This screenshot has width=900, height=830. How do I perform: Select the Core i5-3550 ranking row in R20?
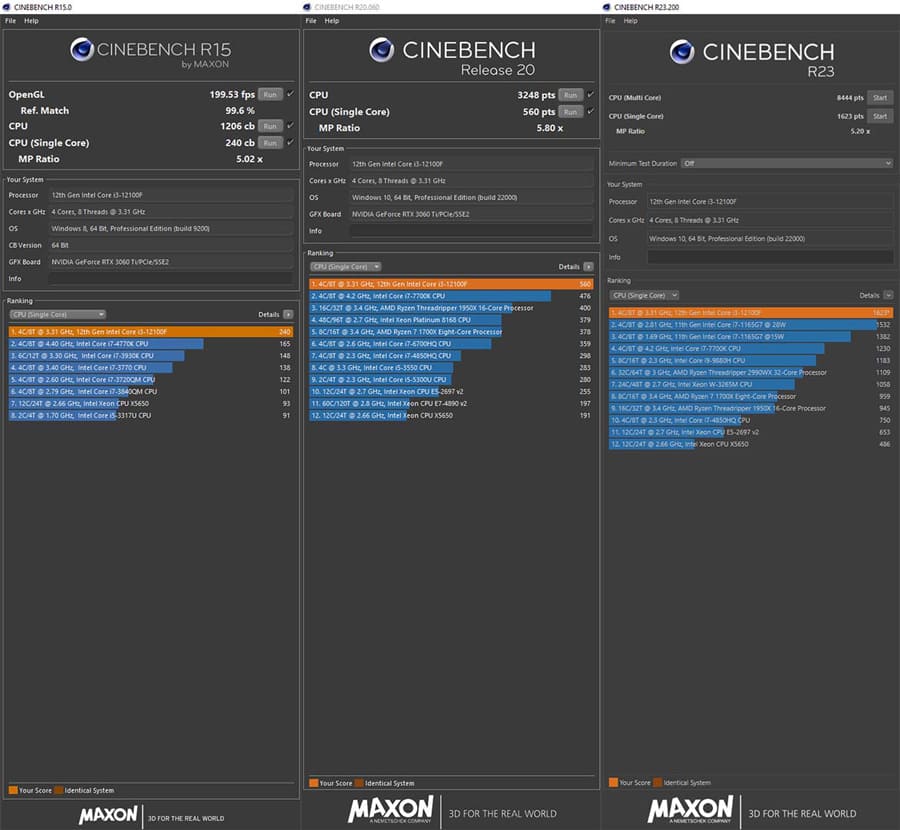click(x=451, y=368)
